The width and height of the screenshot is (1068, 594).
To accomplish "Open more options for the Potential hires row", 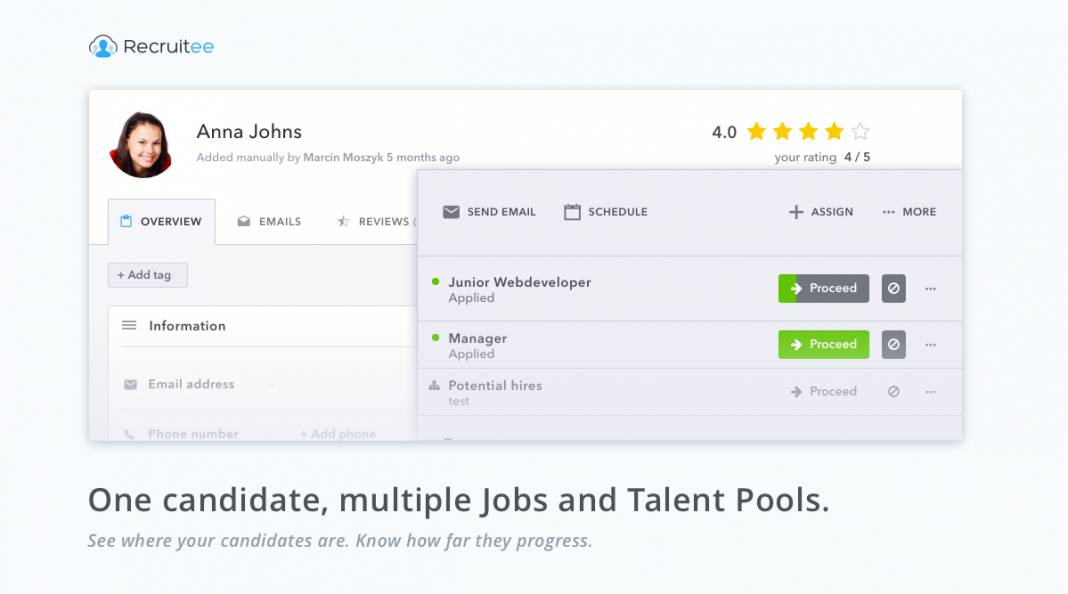I will click(931, 391).
